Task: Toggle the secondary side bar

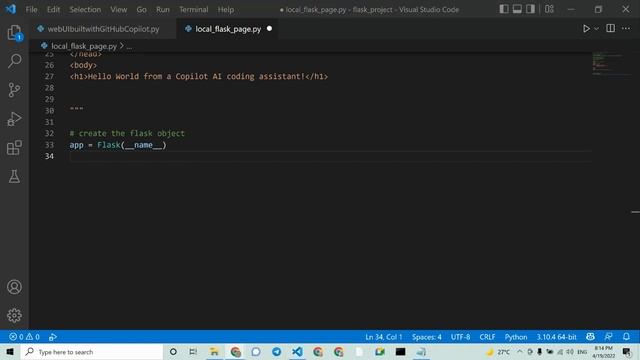Action: pyautogui.click(x=530, y=9)
